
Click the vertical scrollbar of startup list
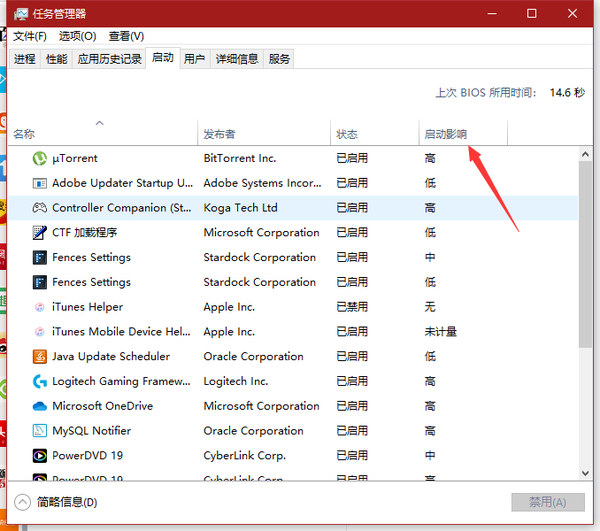tap(584, 300)
